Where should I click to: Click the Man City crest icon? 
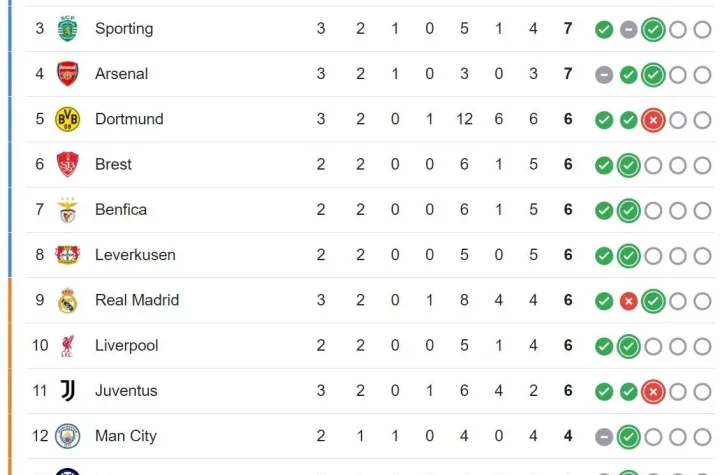coord(67,436)
